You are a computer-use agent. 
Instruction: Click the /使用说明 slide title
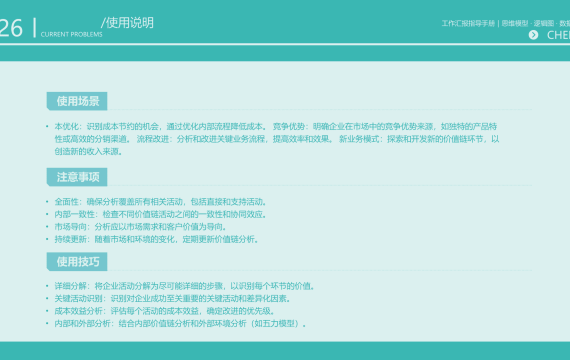[x=127, y=23]
